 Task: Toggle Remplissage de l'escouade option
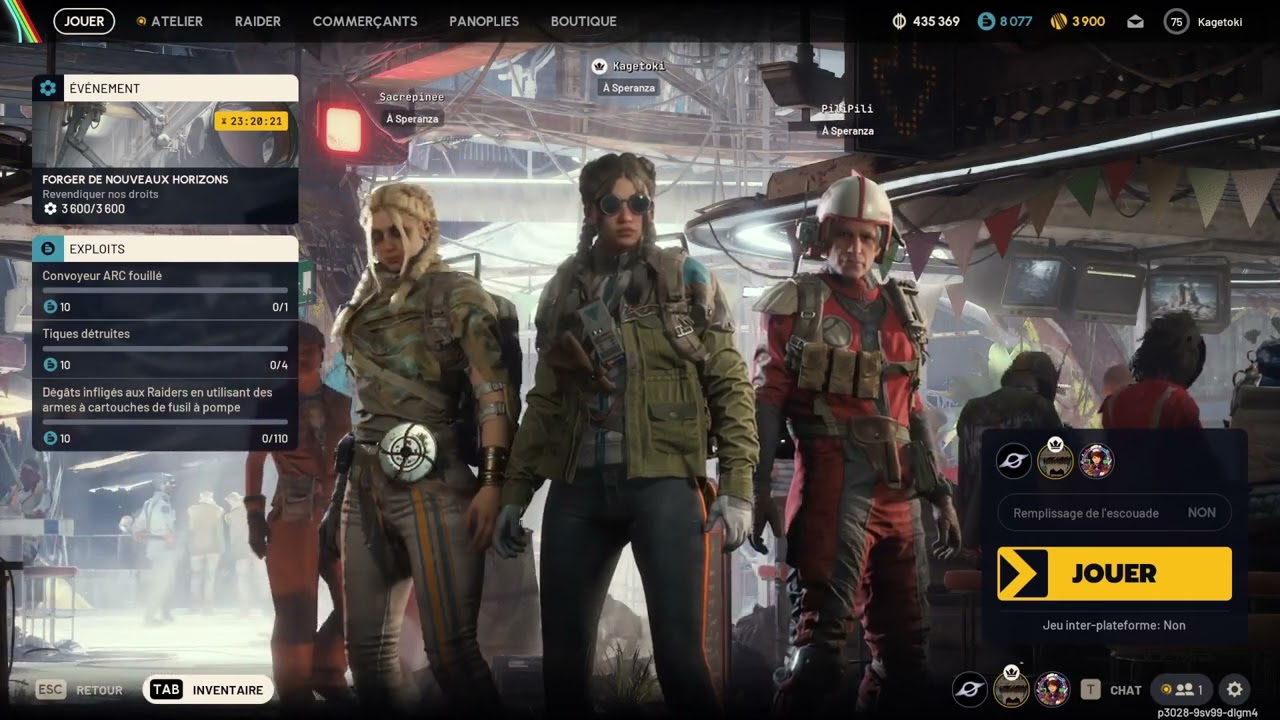pyautogui.click(x=1114, y=513)
